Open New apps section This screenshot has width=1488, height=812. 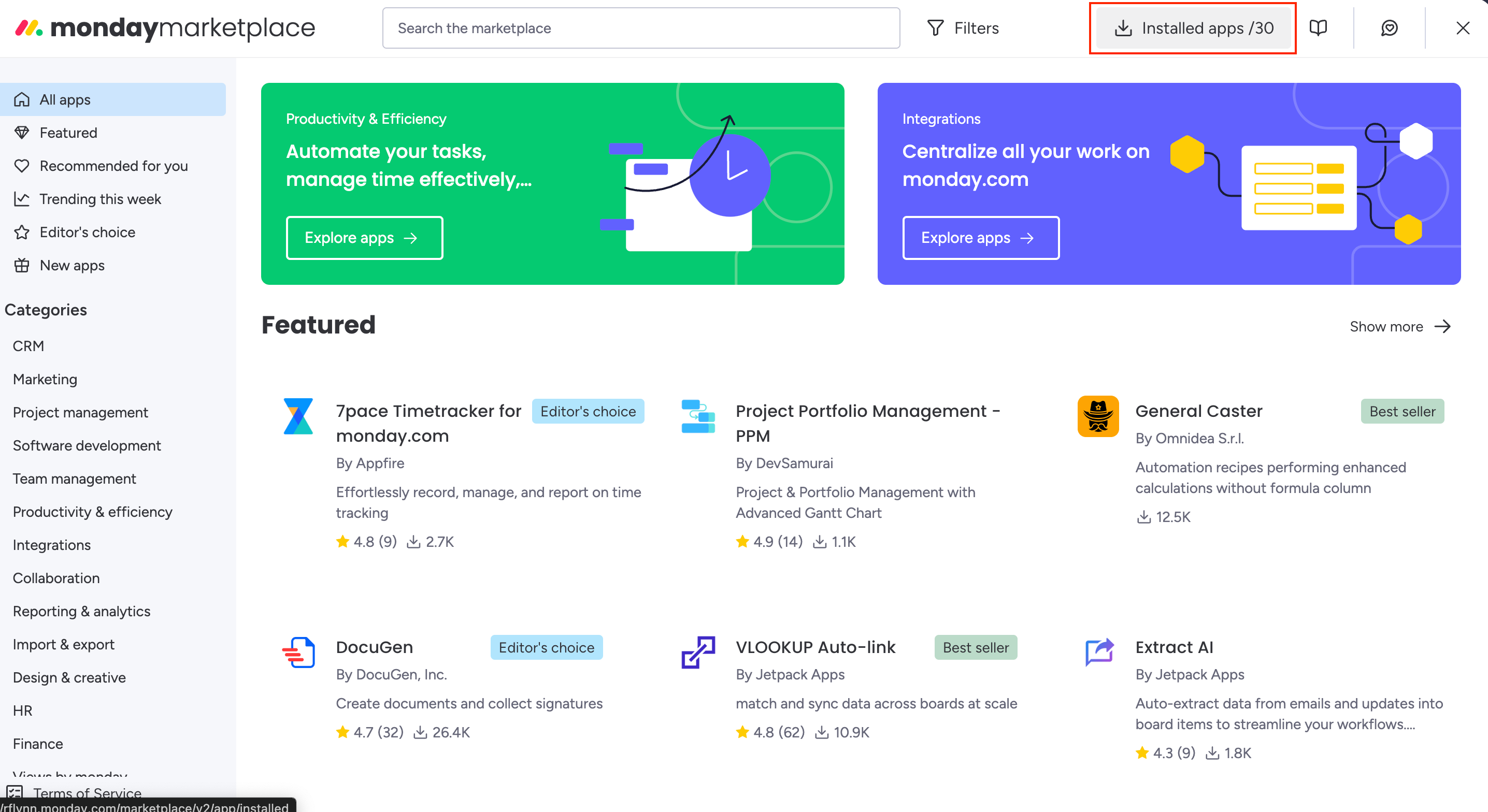coord(112,265)
